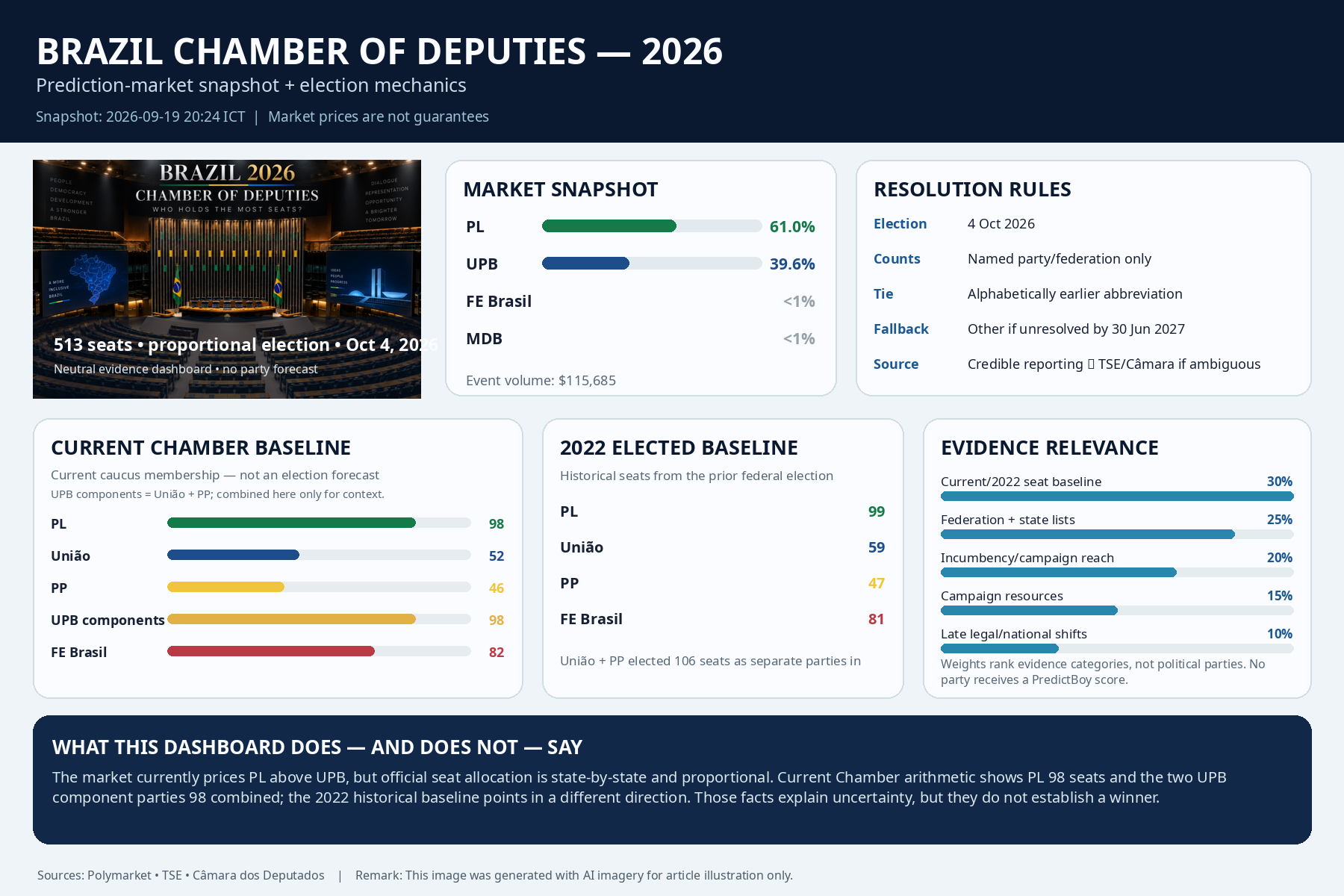Screen dimensions: 1344x896
Task: Click 'Other if unresolved by 30 Jun 2027'
Action: (1076, 329)
